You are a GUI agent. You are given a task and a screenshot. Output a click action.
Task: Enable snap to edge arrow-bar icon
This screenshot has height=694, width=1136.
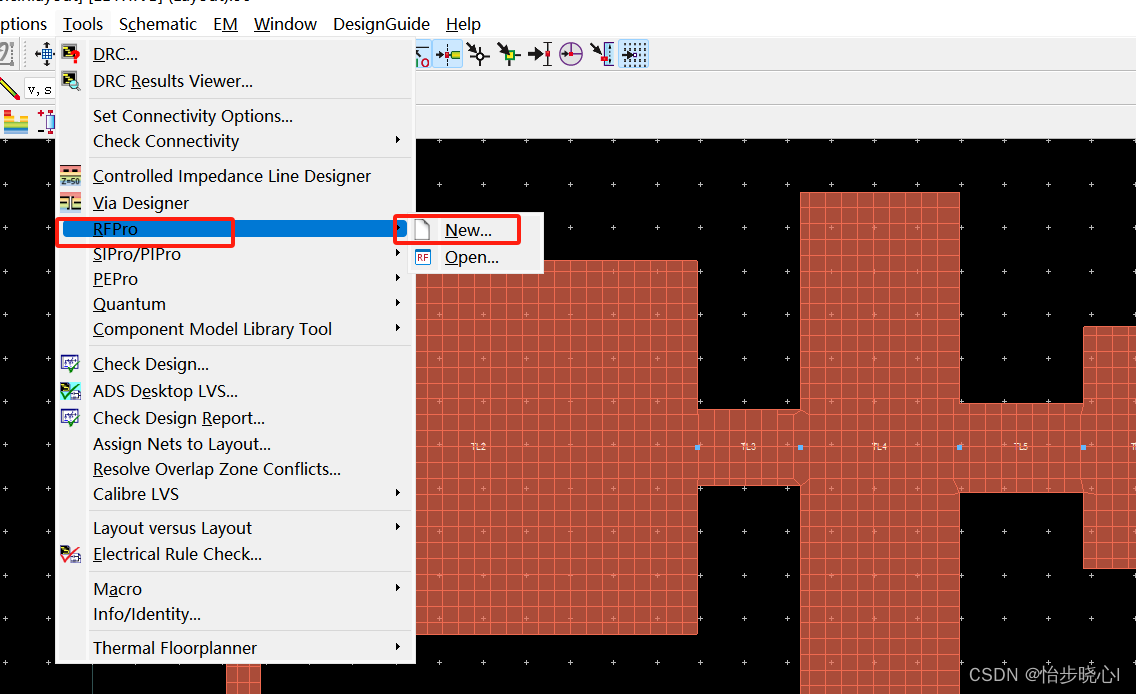coord(540,54)
